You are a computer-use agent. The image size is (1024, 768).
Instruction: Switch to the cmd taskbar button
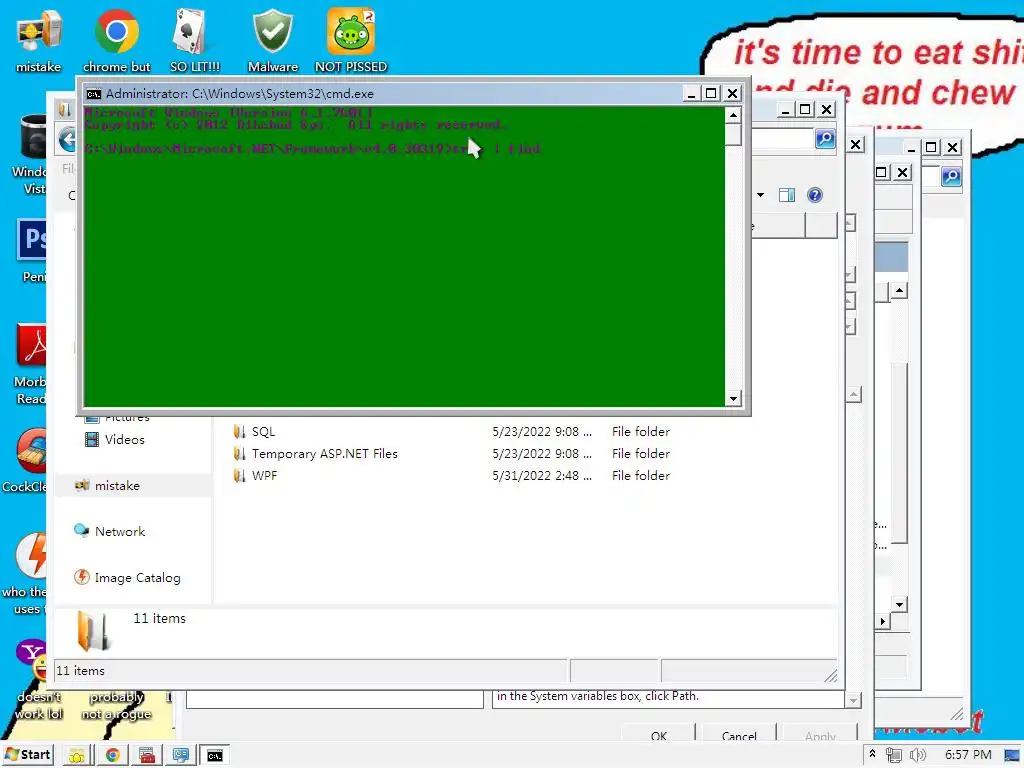(x=215, y=756)
